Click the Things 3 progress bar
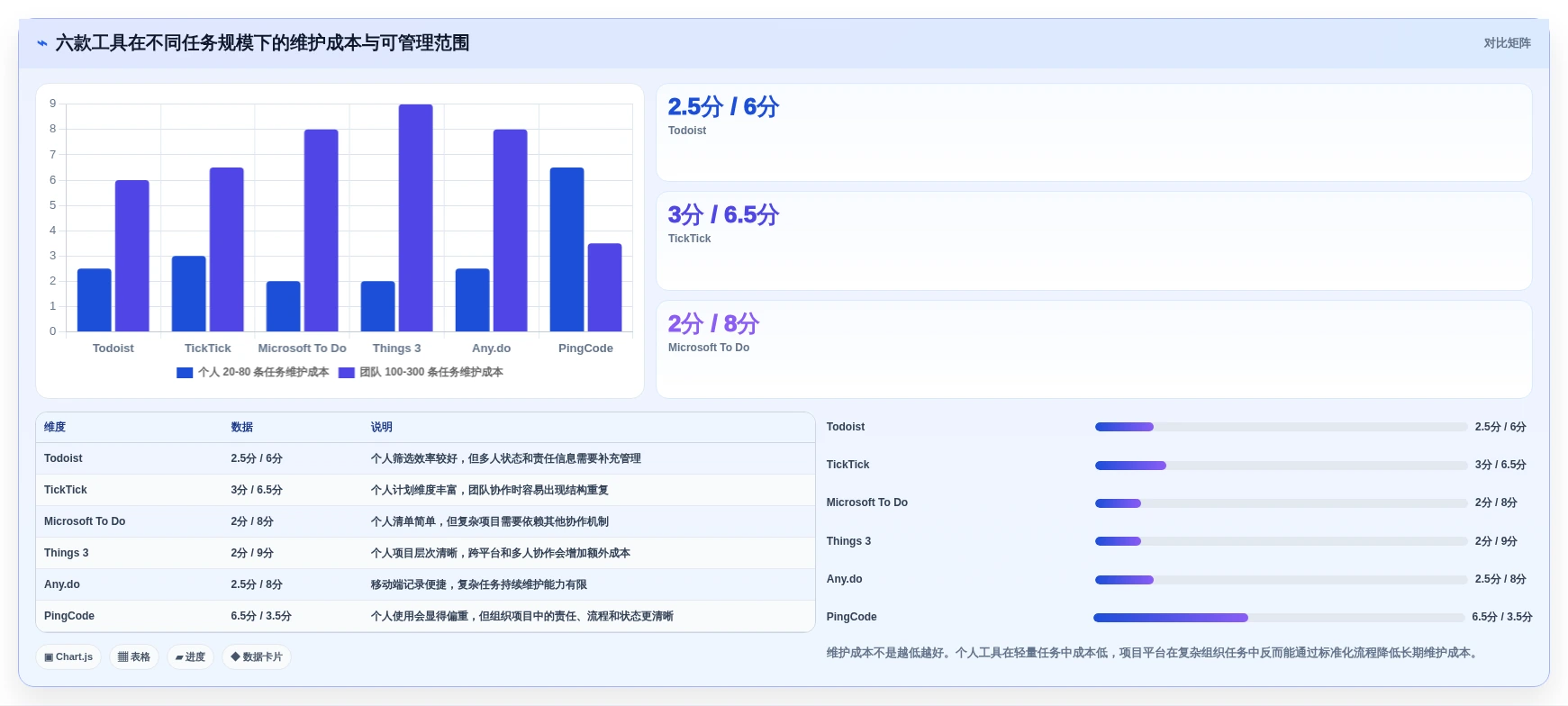 1281,542
